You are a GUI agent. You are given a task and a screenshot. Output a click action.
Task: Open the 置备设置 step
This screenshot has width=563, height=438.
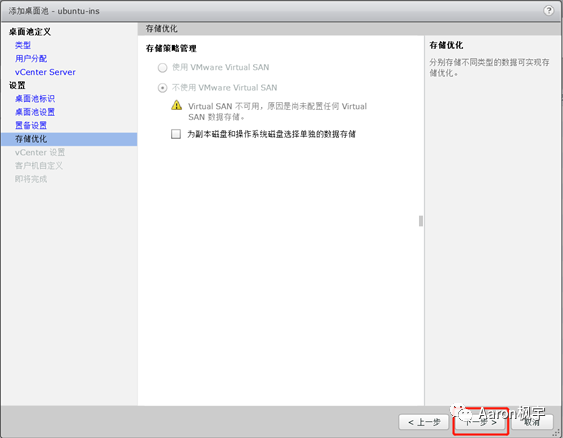click(x=31, y=125)
